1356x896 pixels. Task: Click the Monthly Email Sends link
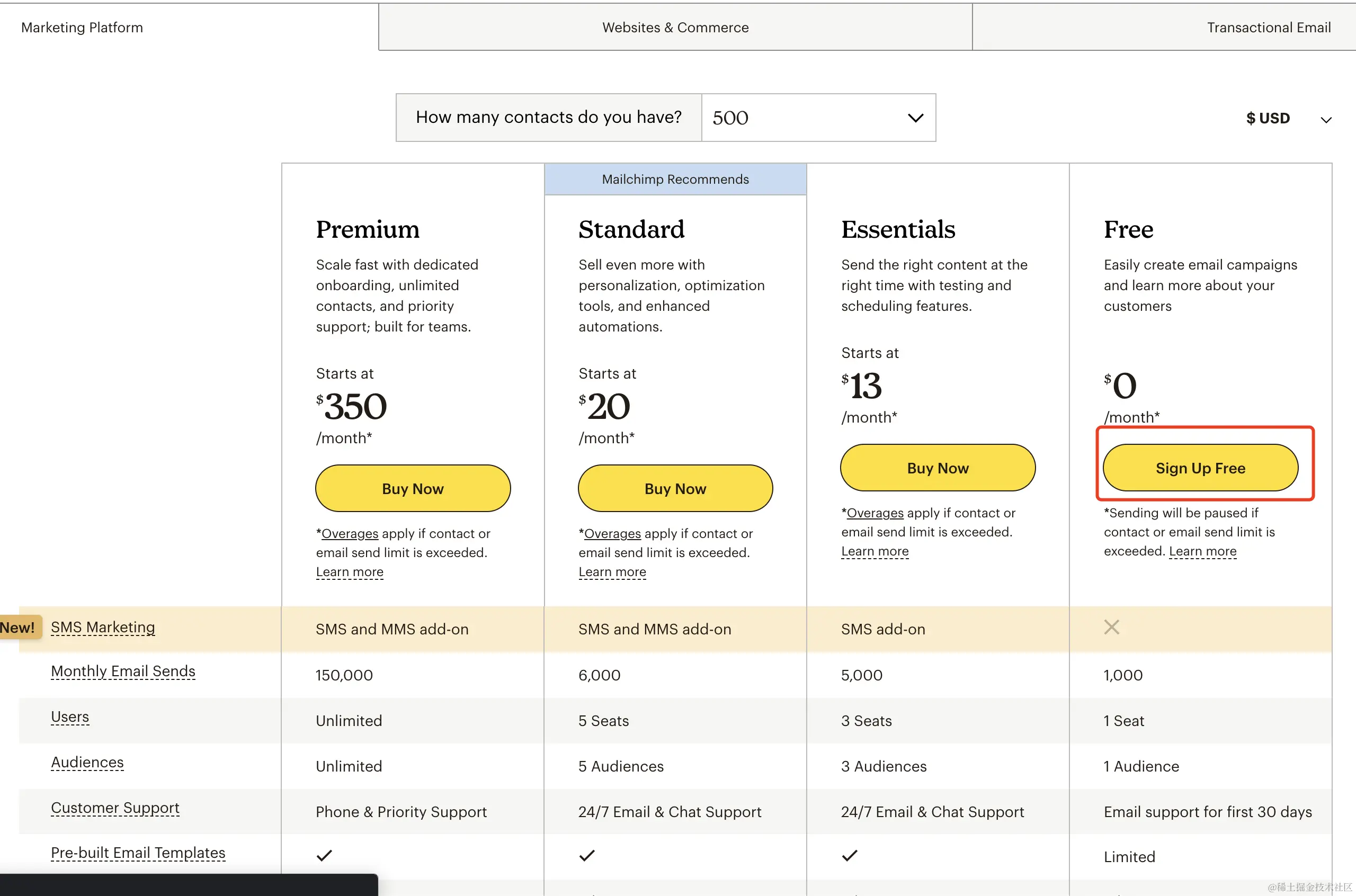[x=123, y=671]
